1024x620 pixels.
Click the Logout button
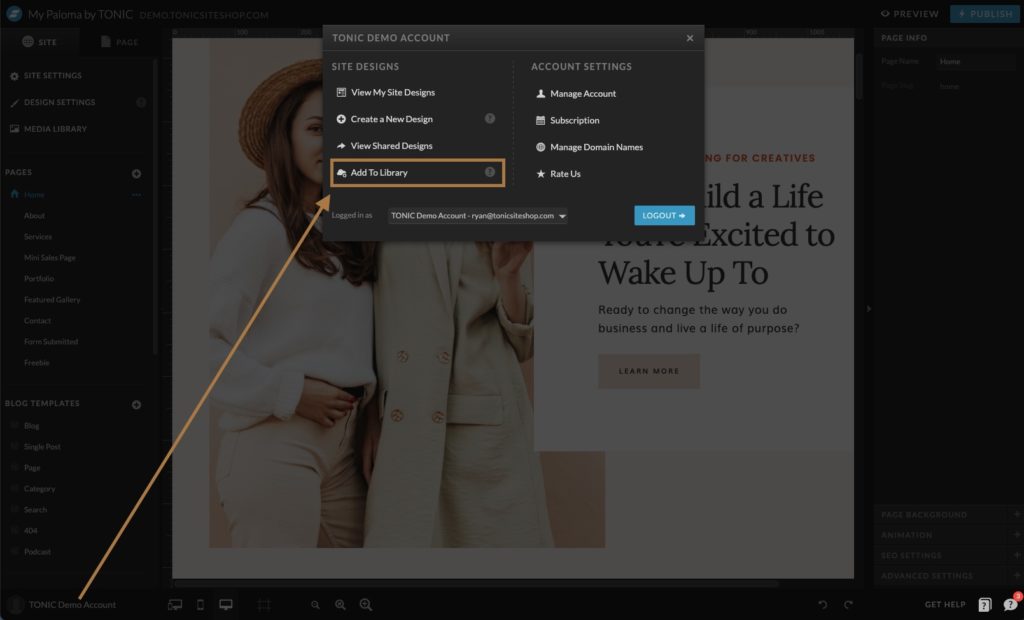coord(664,215)
